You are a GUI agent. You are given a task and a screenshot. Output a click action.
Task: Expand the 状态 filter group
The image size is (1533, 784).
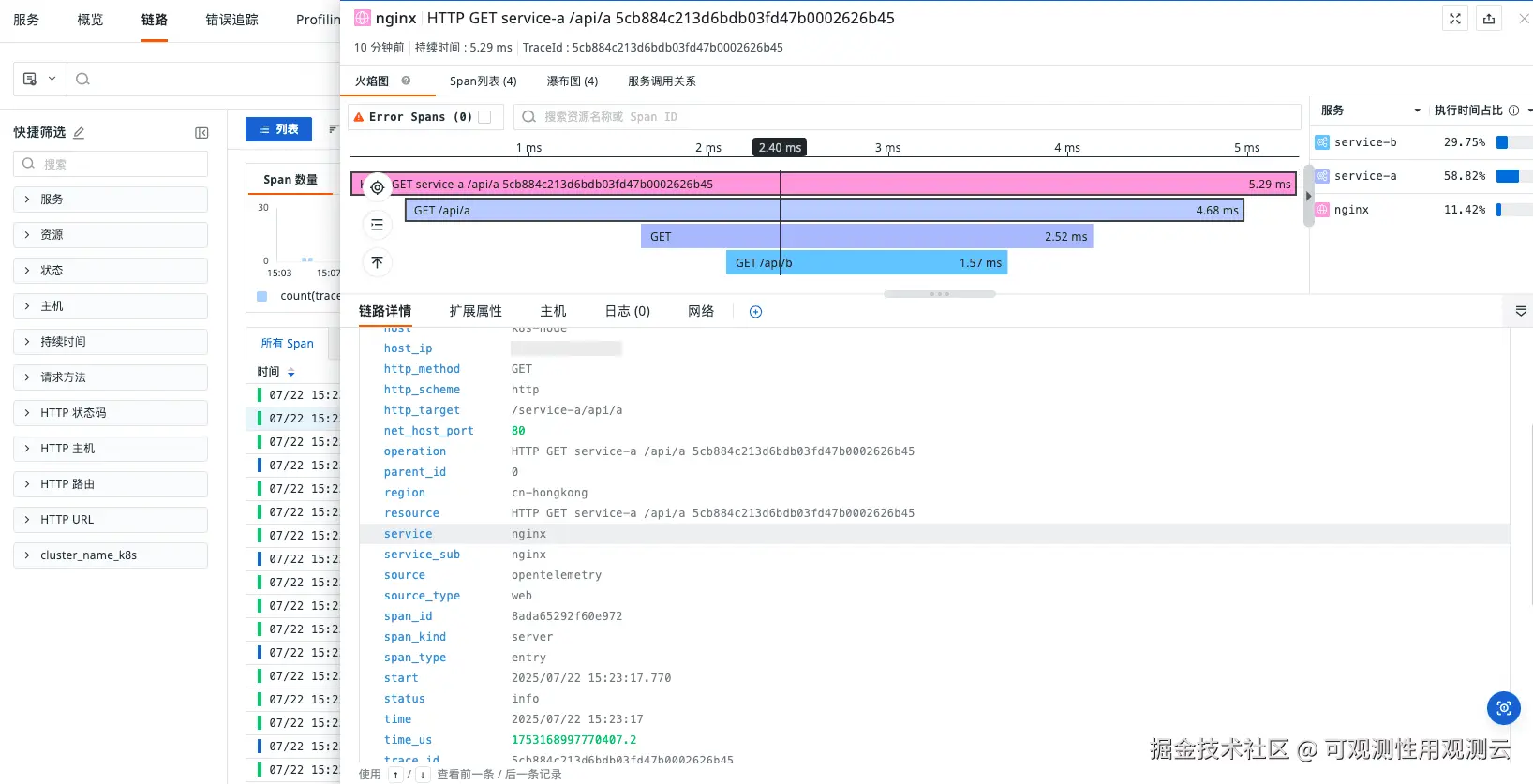click(111, 271)
